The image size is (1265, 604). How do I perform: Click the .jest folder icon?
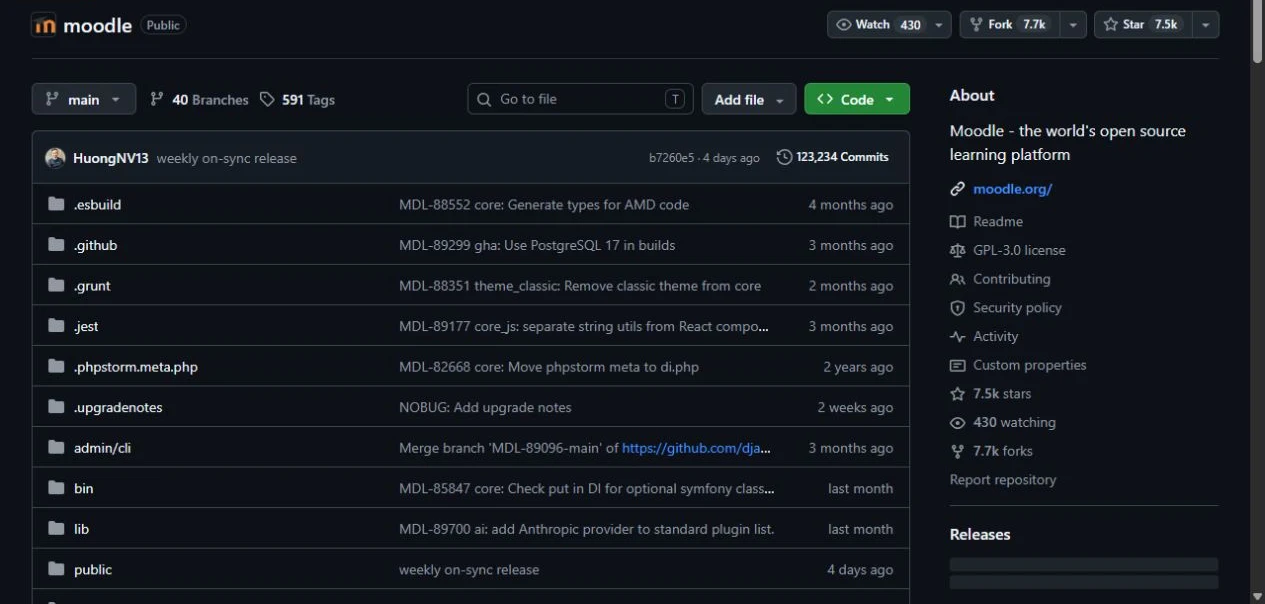pos(56,326)
